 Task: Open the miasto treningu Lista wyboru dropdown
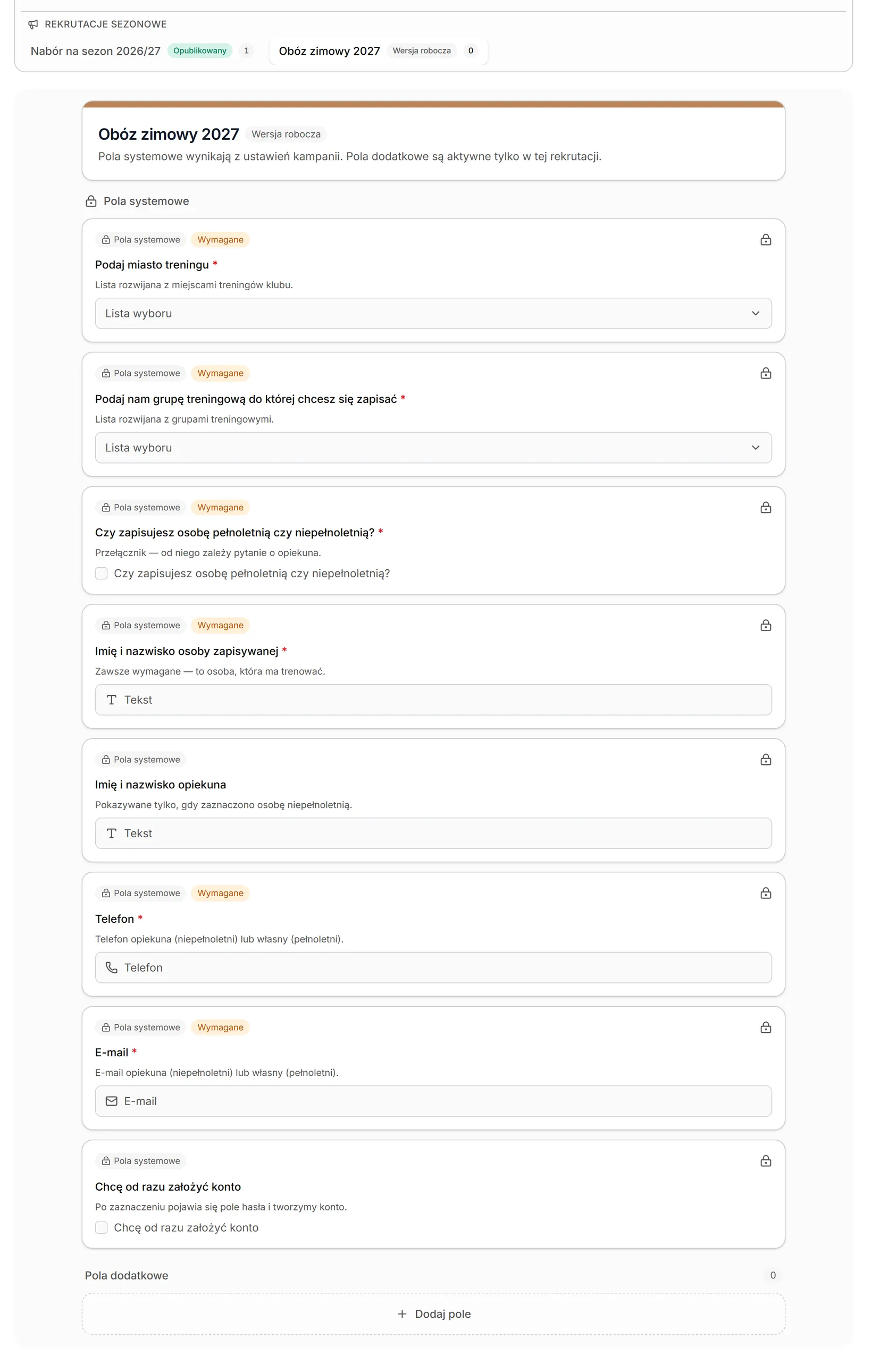[433, 314]
